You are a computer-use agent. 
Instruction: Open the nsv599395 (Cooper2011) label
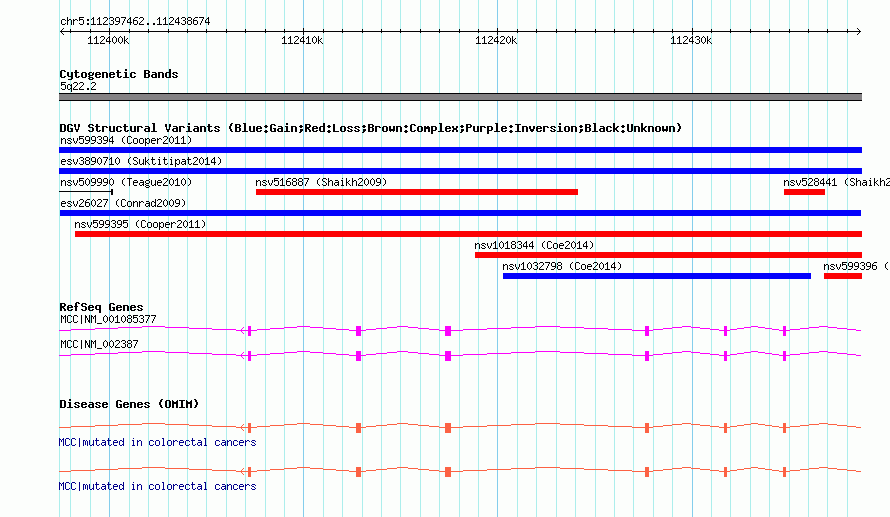pyautogui.click(x=140, y=224)
